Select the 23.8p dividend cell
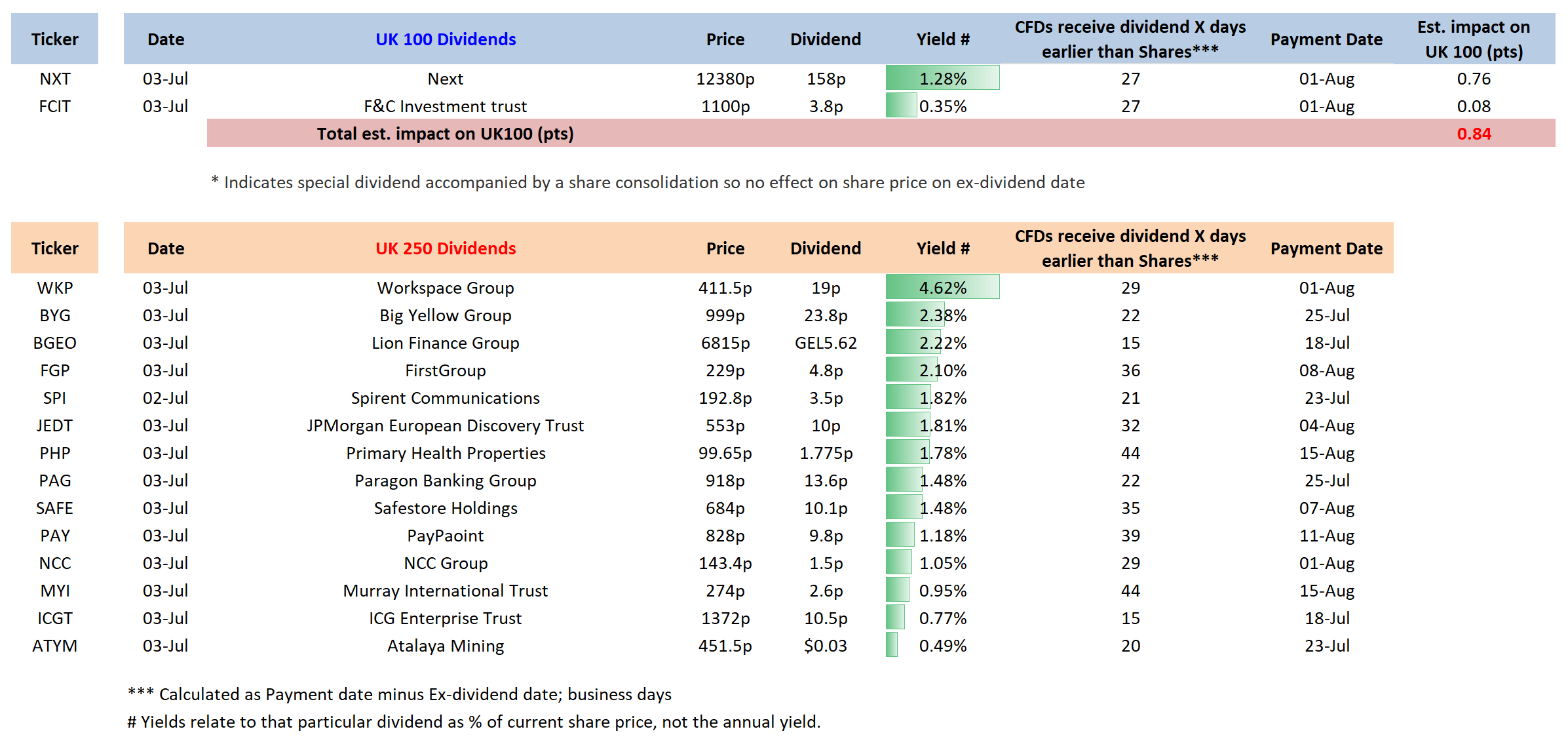This screenshot has width=1568, height=746. point(826,315)
